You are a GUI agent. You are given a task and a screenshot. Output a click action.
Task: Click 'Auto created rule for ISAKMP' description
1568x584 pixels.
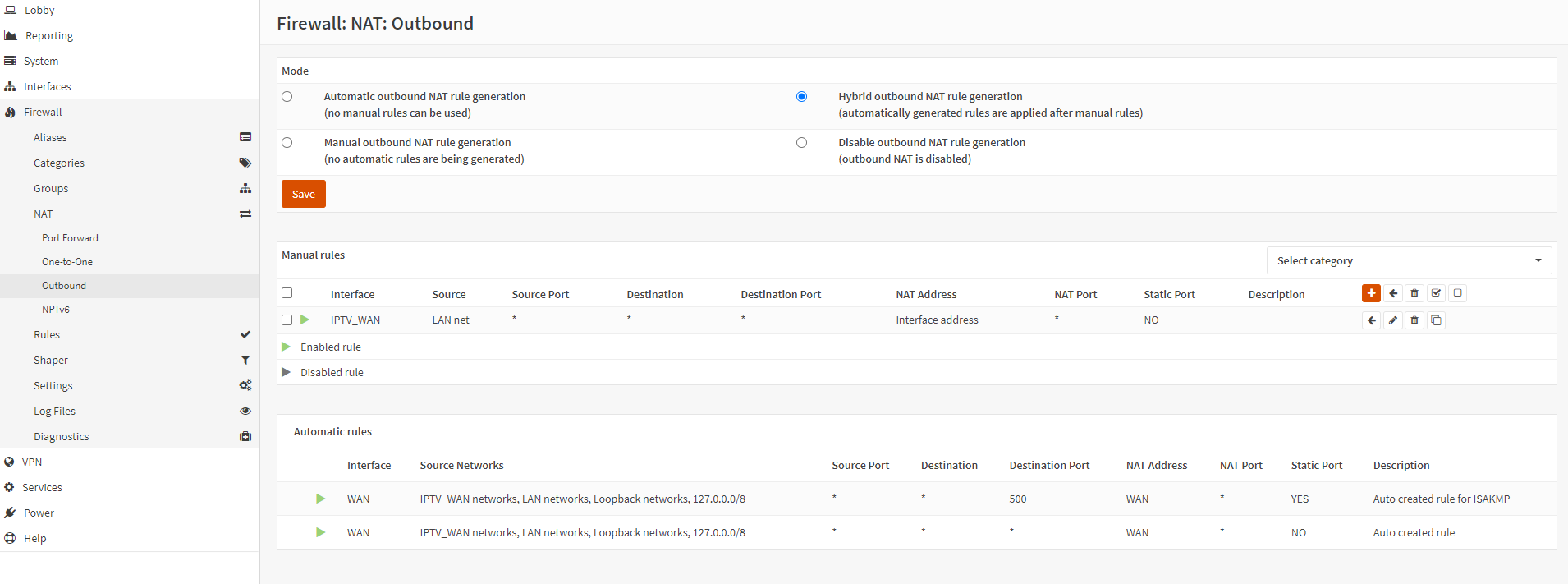[x=1441, y=499]
